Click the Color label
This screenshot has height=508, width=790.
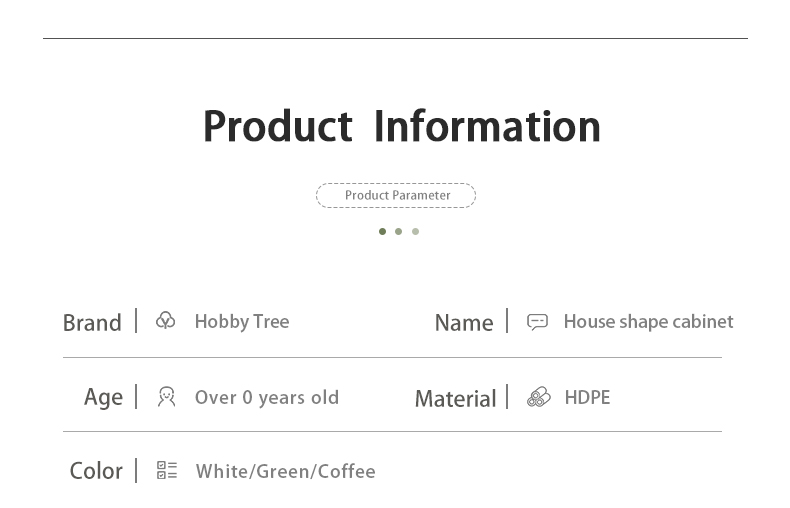point(96,470)
